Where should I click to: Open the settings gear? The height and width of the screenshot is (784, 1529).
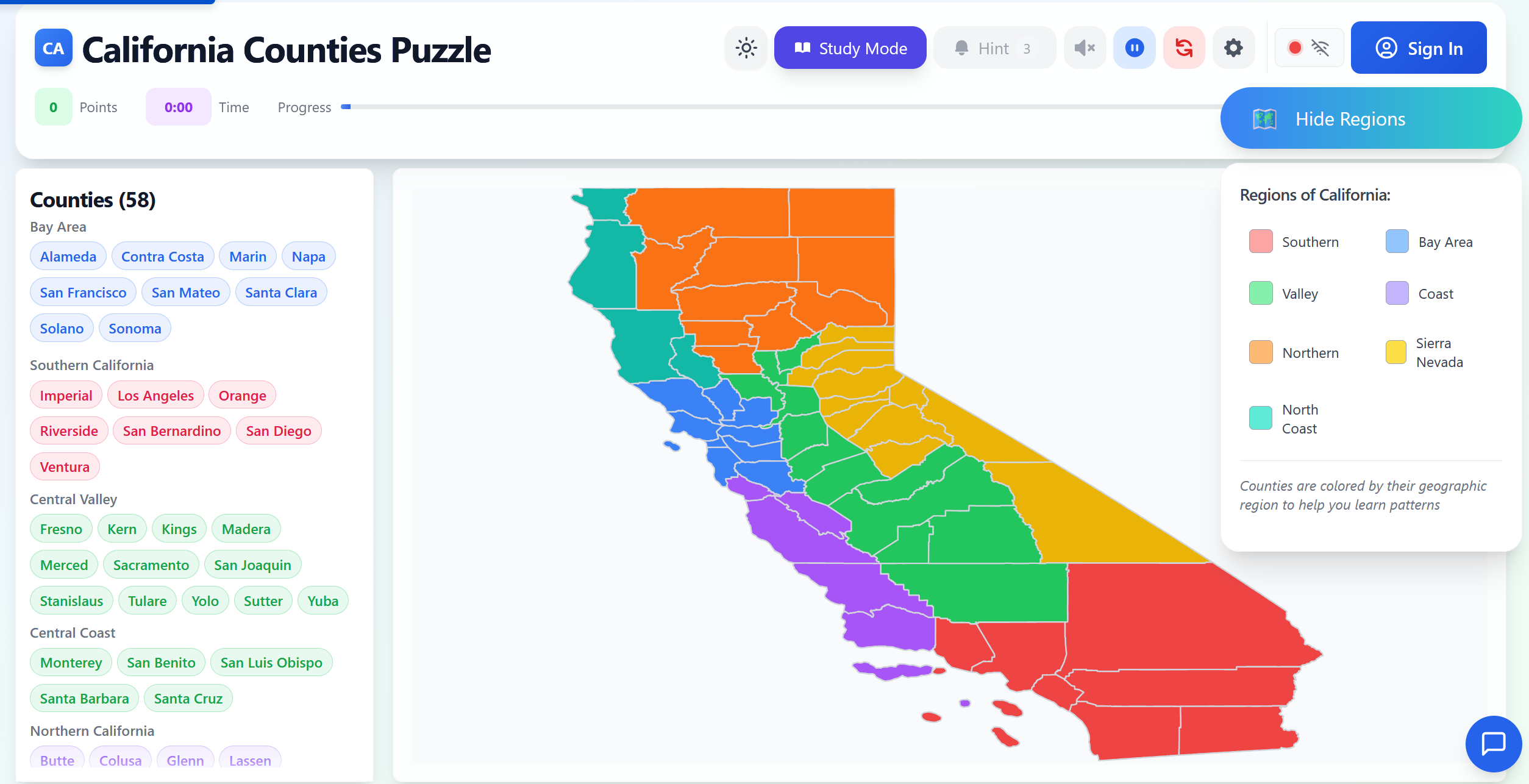[1233, 48]
